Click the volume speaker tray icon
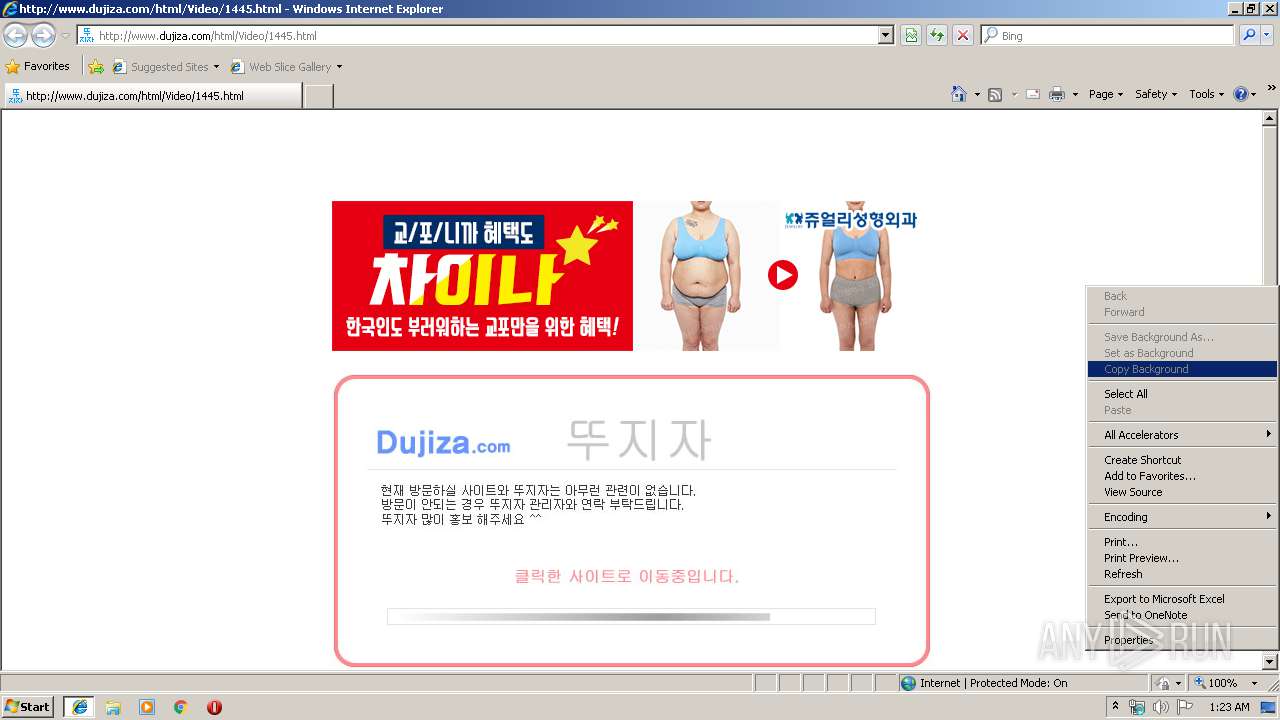Screen dimensions: 1280x720 click(x=1161, y=707)
